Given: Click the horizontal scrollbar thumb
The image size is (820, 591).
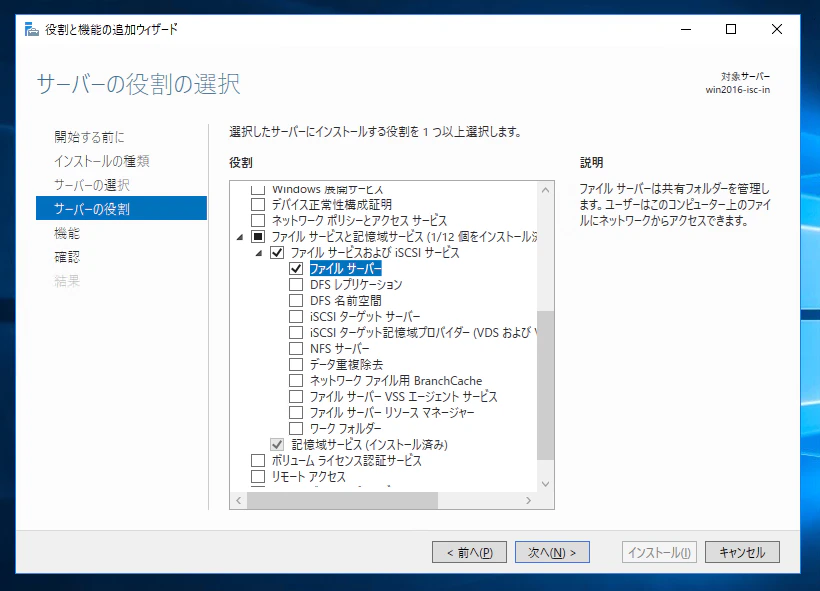Looking at the screenshot, I should pos(343,501).
